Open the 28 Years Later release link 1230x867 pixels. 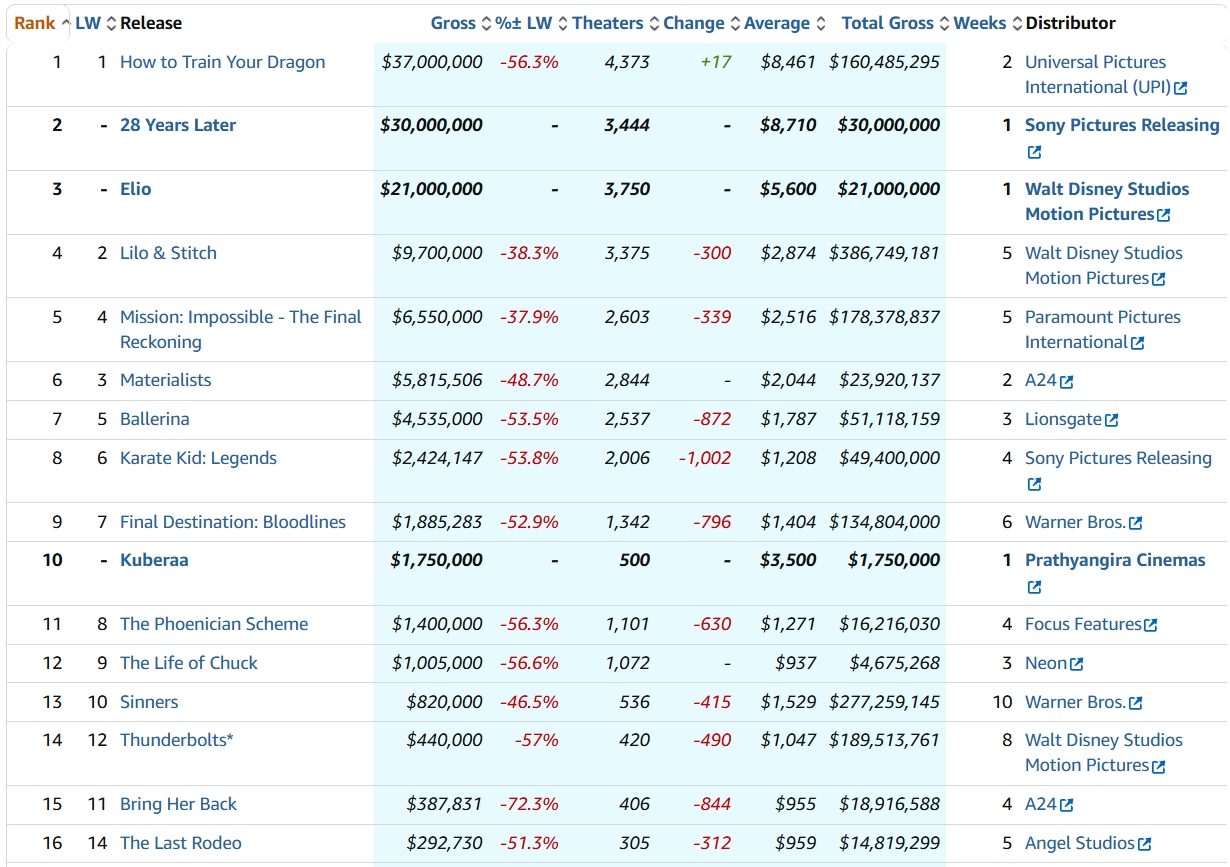[178, 125]
